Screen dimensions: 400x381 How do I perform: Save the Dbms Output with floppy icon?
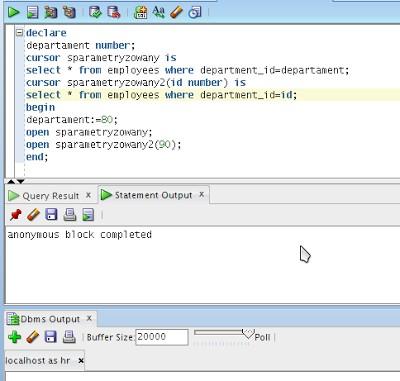[x=51, y=337]
